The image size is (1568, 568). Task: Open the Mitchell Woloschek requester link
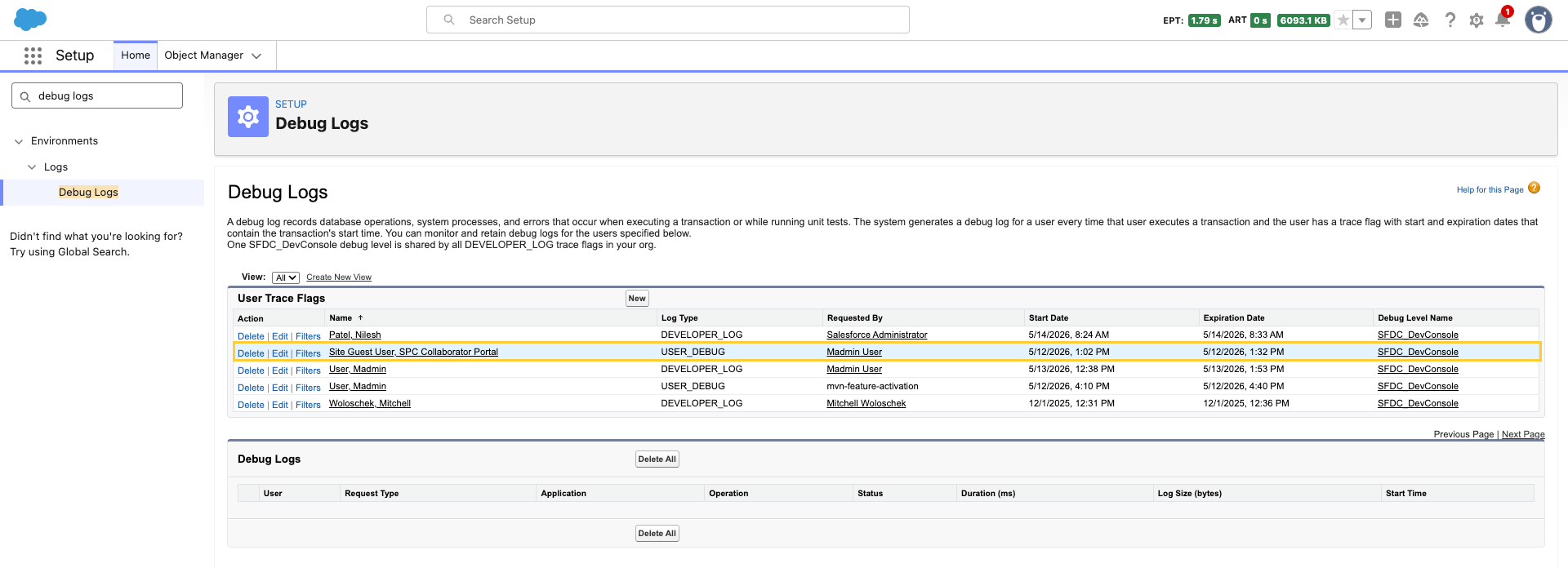tap(866, 403)
